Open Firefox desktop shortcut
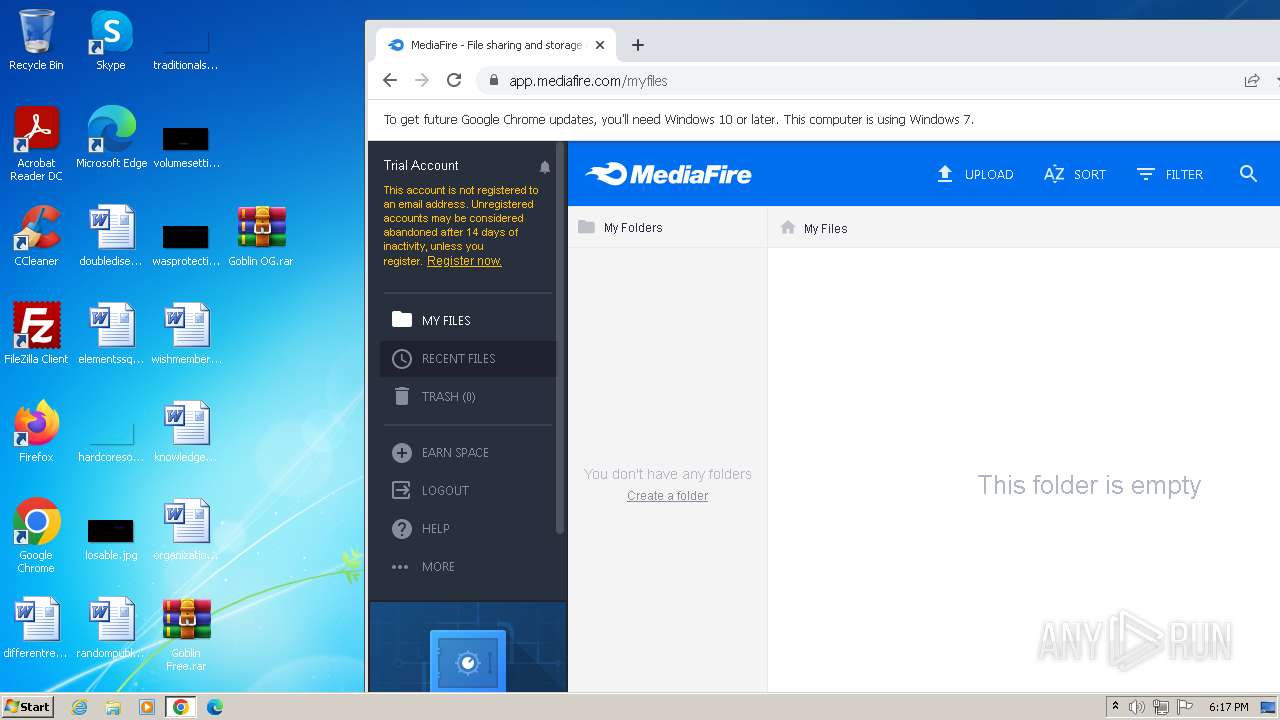The height and width of the screenshot is (720, 1280). point(36,432)
